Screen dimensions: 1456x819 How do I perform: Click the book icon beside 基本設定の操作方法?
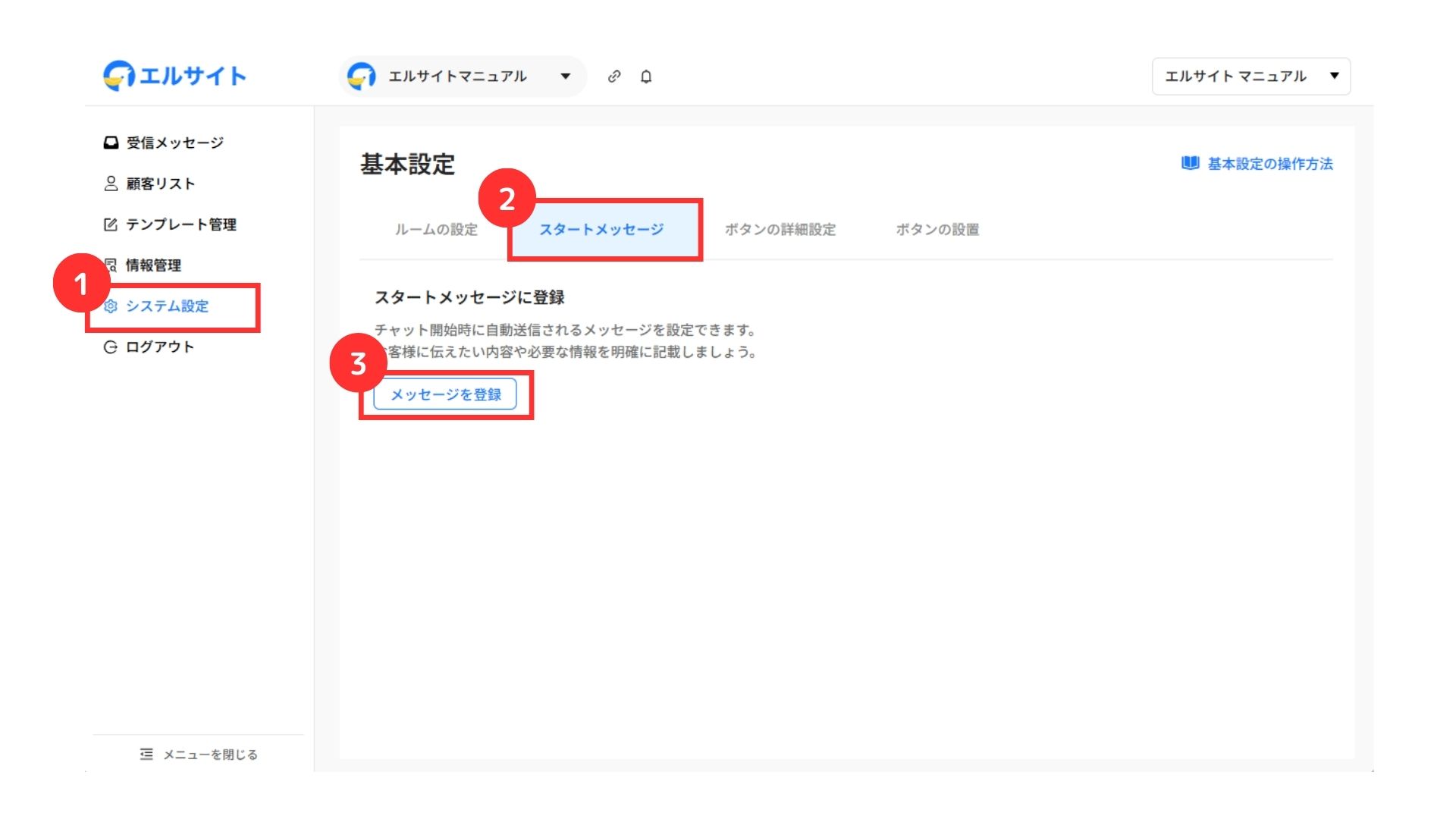[1190, 164]
